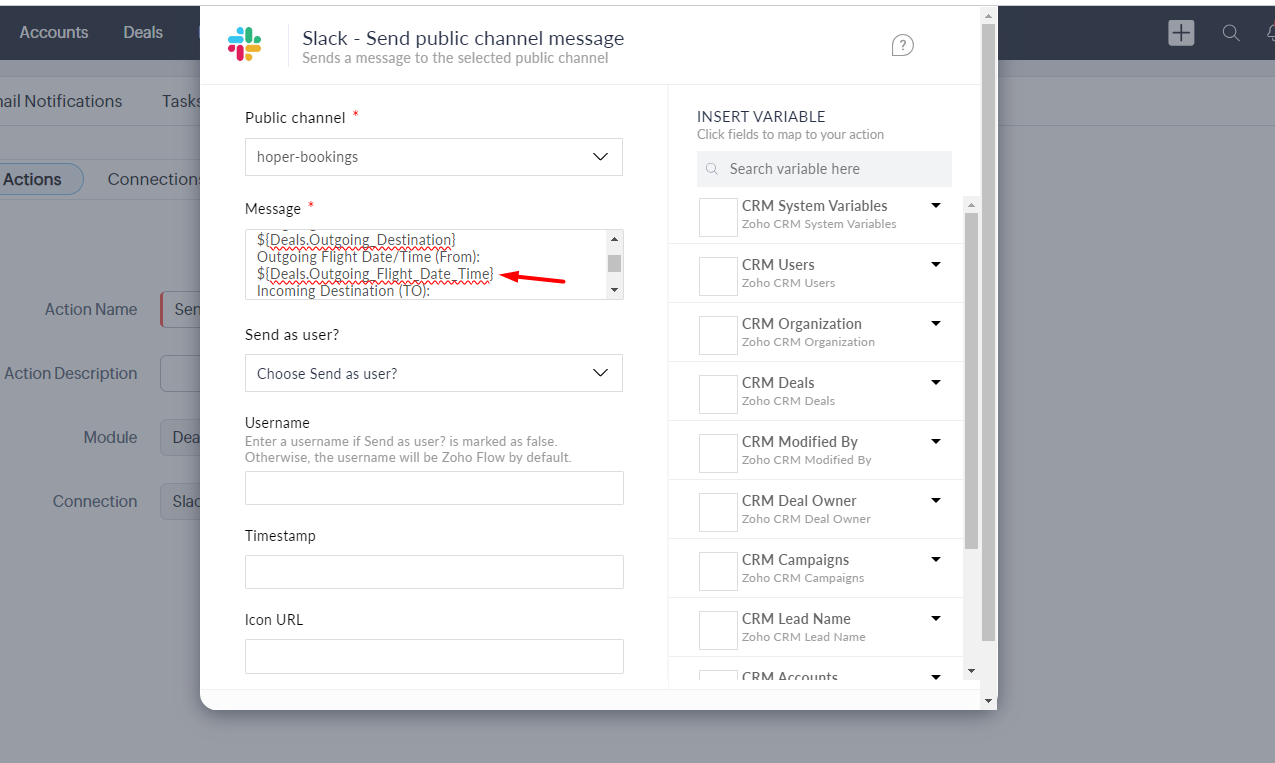Expand CRM Modified By arrow
The width and height of the screenshot is (1275, 763).
936,441
